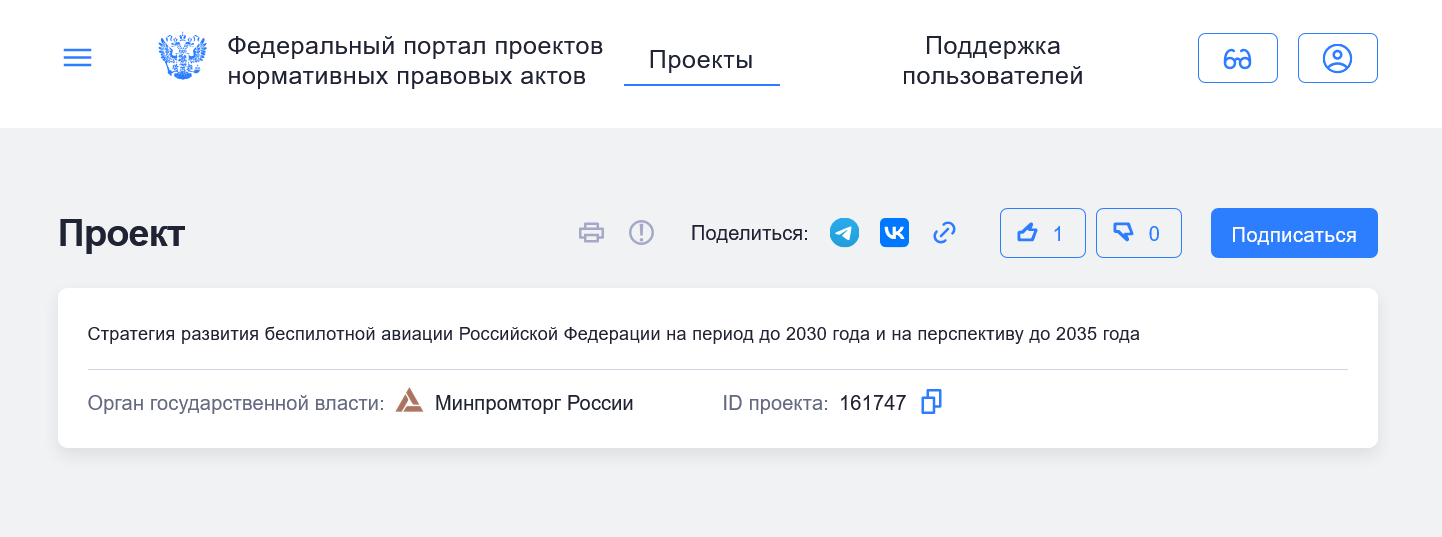Viewport: 1442px width, 537px height.
Task: Open the user profile account button
Action: pos(1337,58)
